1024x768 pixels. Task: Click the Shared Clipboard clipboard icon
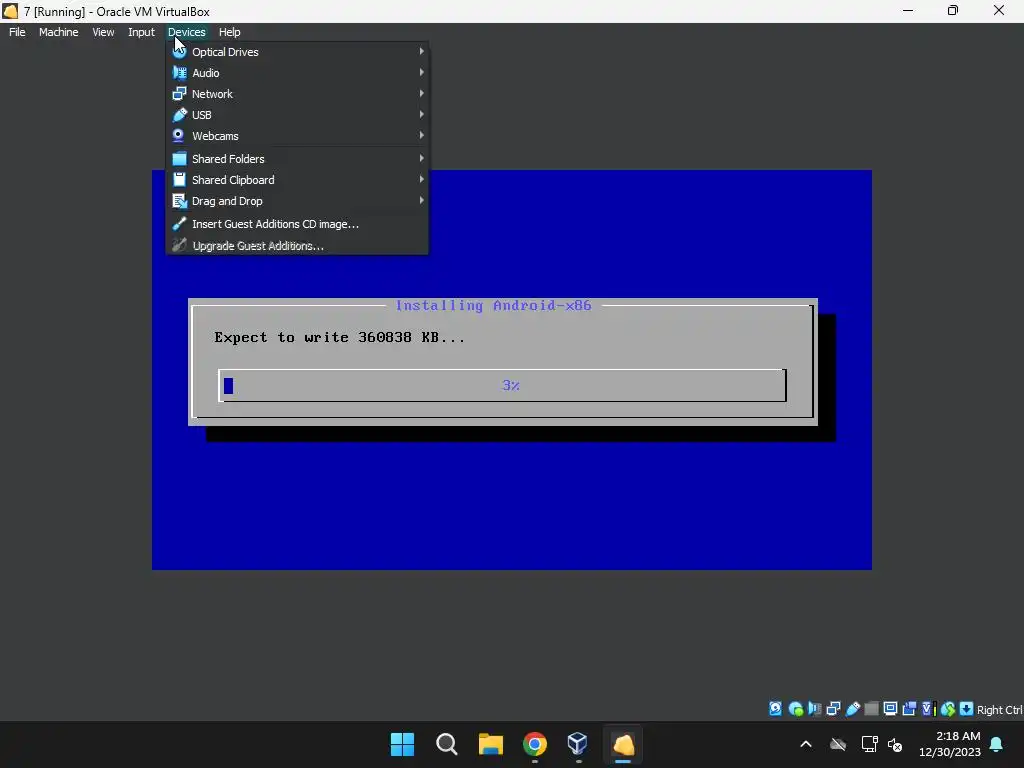click(x=179, y=180)
